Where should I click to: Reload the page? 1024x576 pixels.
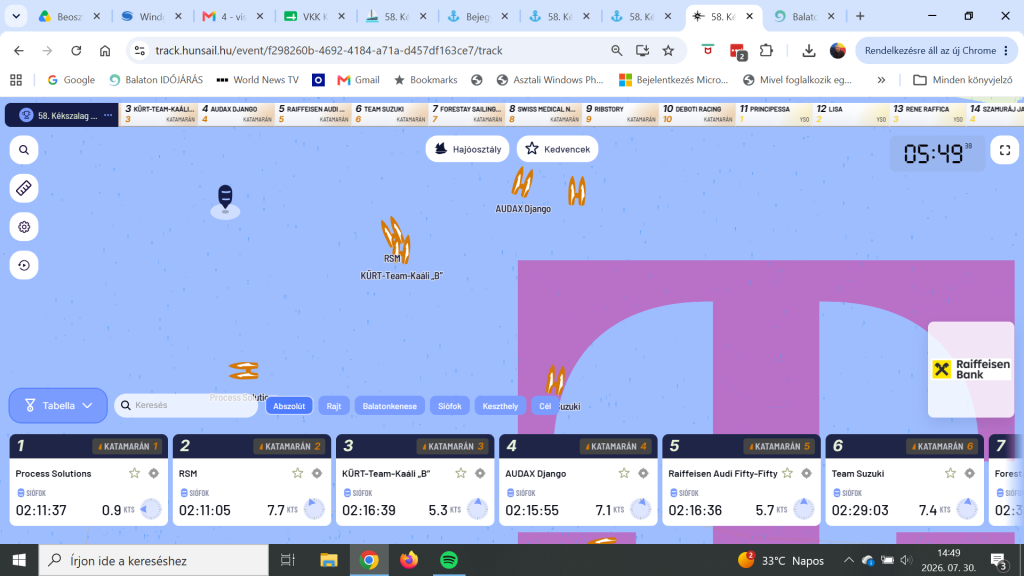click(x=76, y=50)
